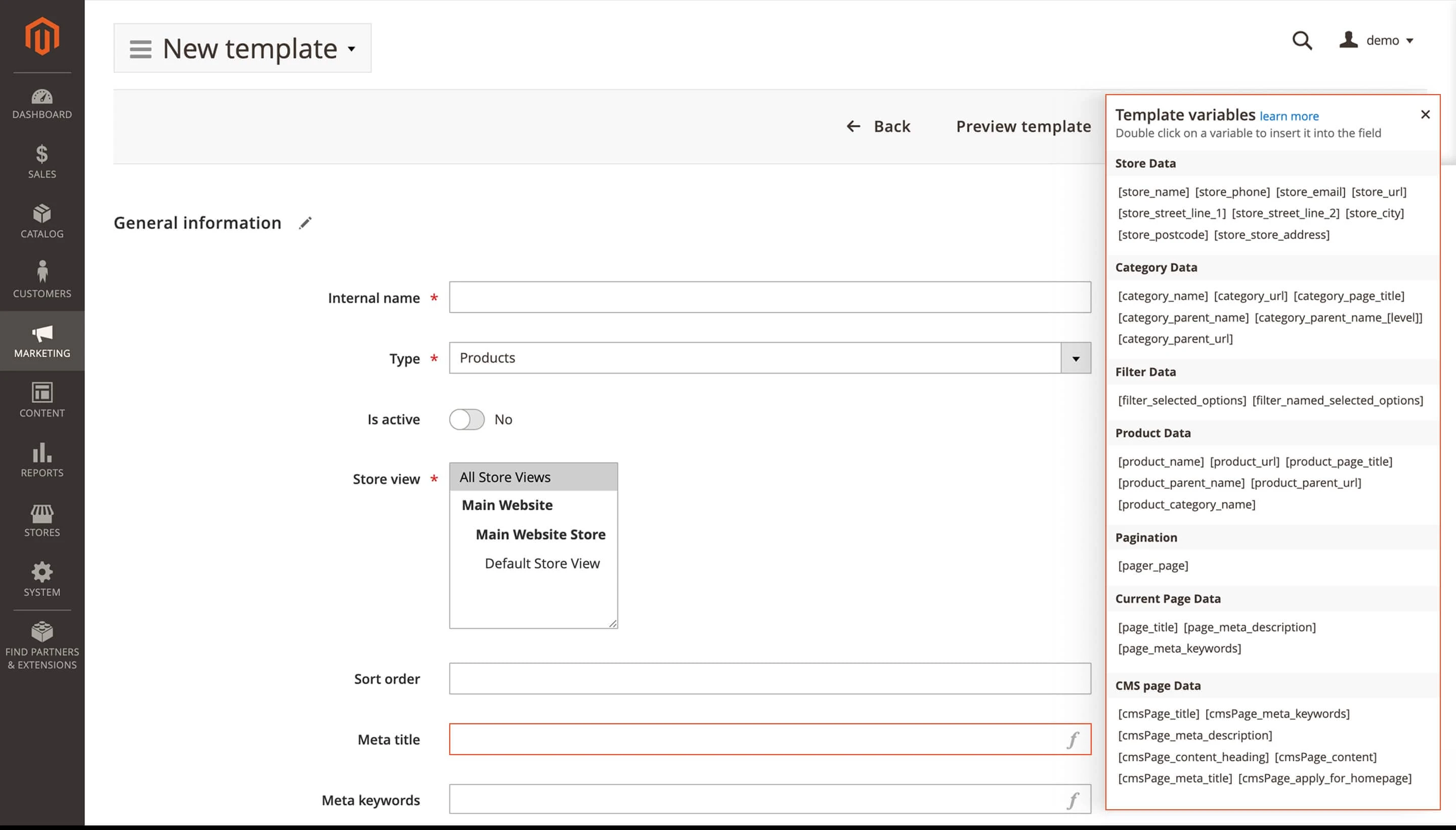Open the admin search magnifier

click(1302, 40)
